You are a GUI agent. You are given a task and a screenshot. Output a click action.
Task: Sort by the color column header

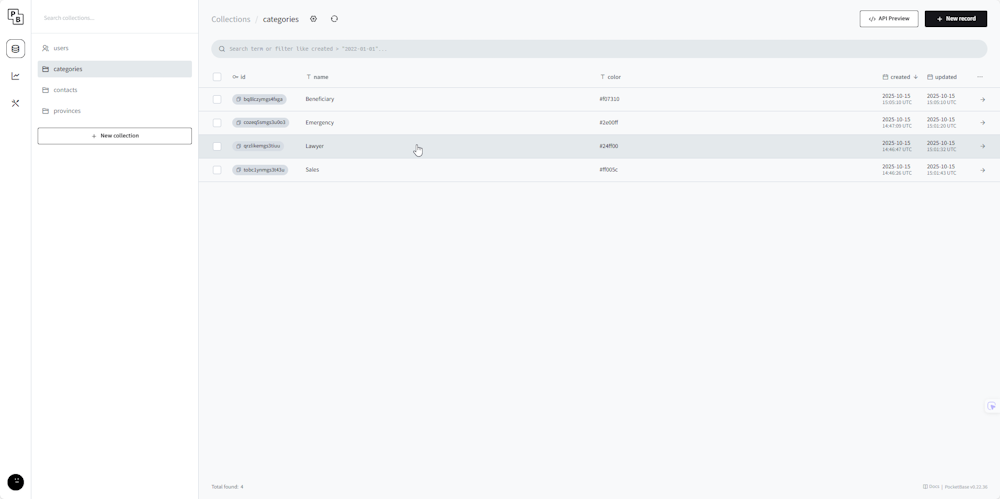(610, 77)
